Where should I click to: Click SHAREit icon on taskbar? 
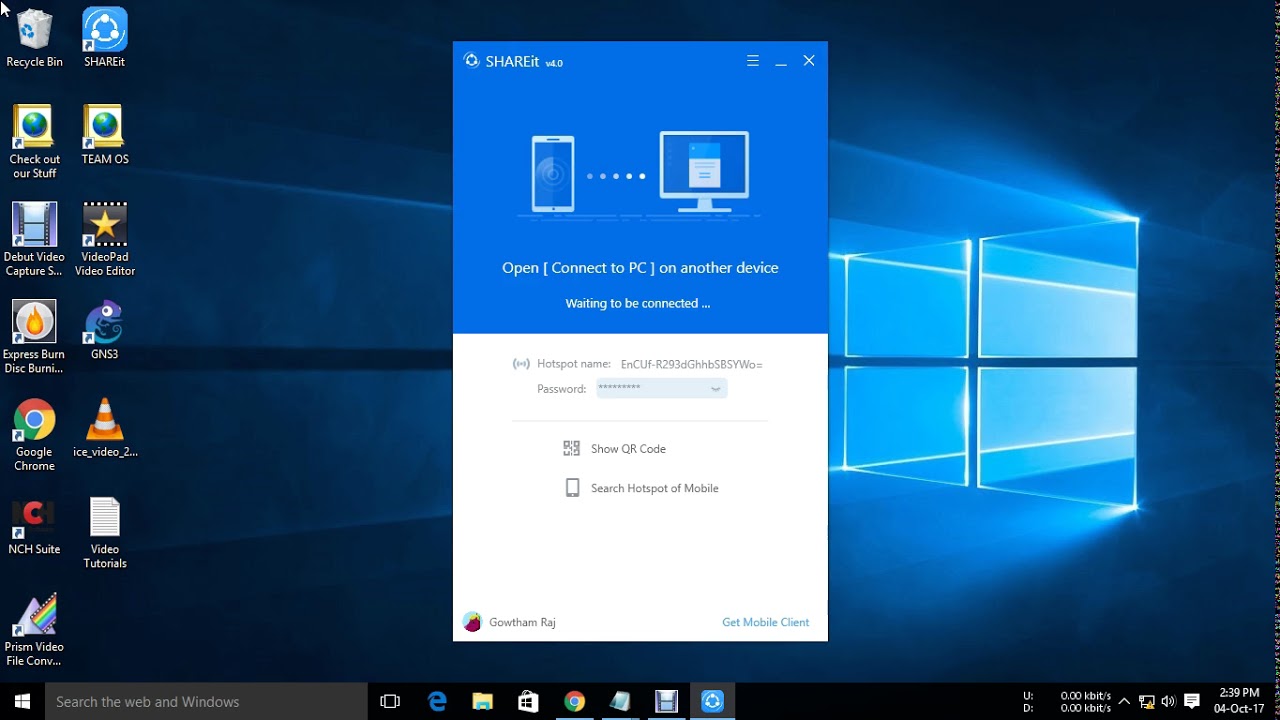(x=712, y=702)
